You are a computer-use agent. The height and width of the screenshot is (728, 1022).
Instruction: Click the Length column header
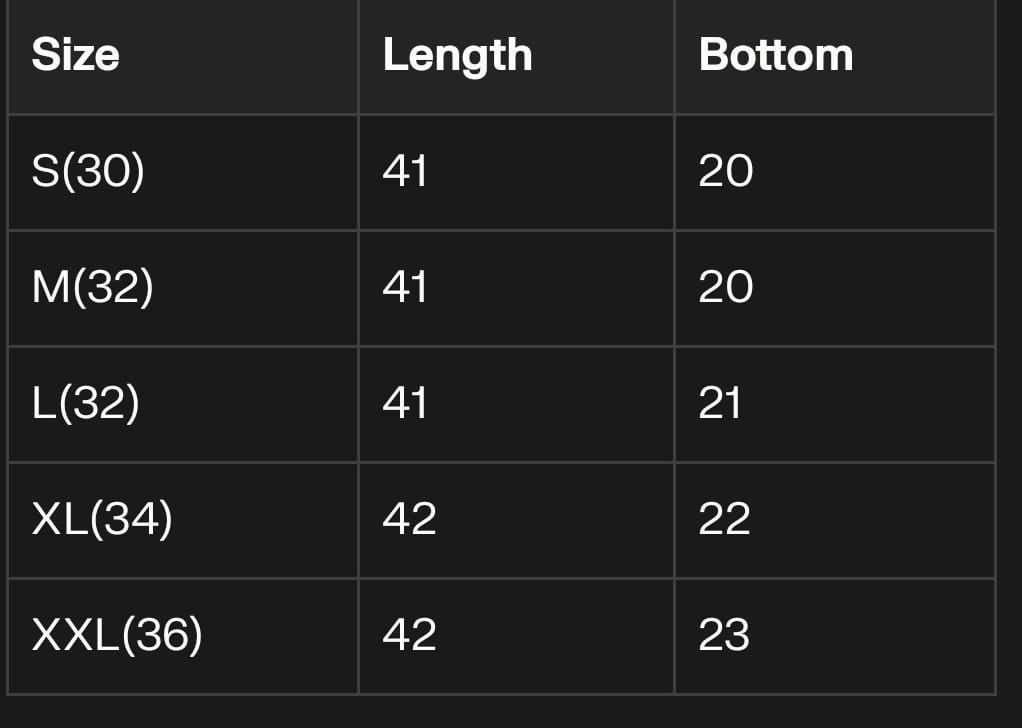(457, 55)
